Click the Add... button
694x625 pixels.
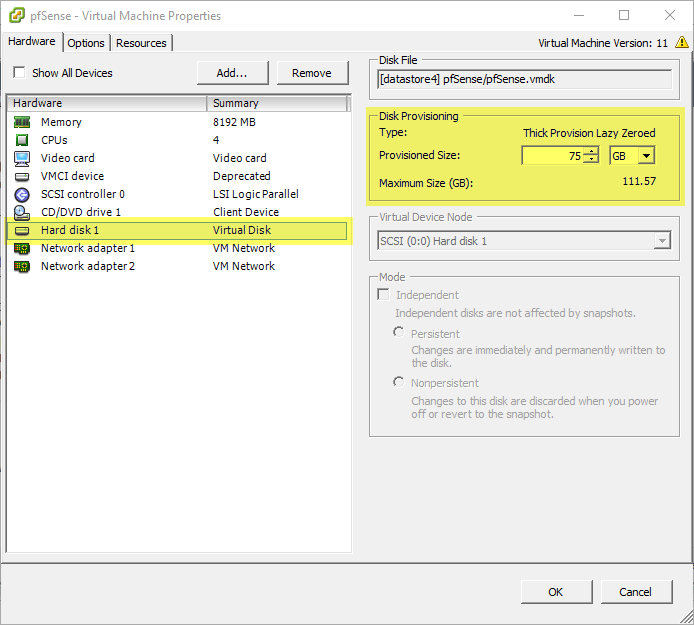231,73
